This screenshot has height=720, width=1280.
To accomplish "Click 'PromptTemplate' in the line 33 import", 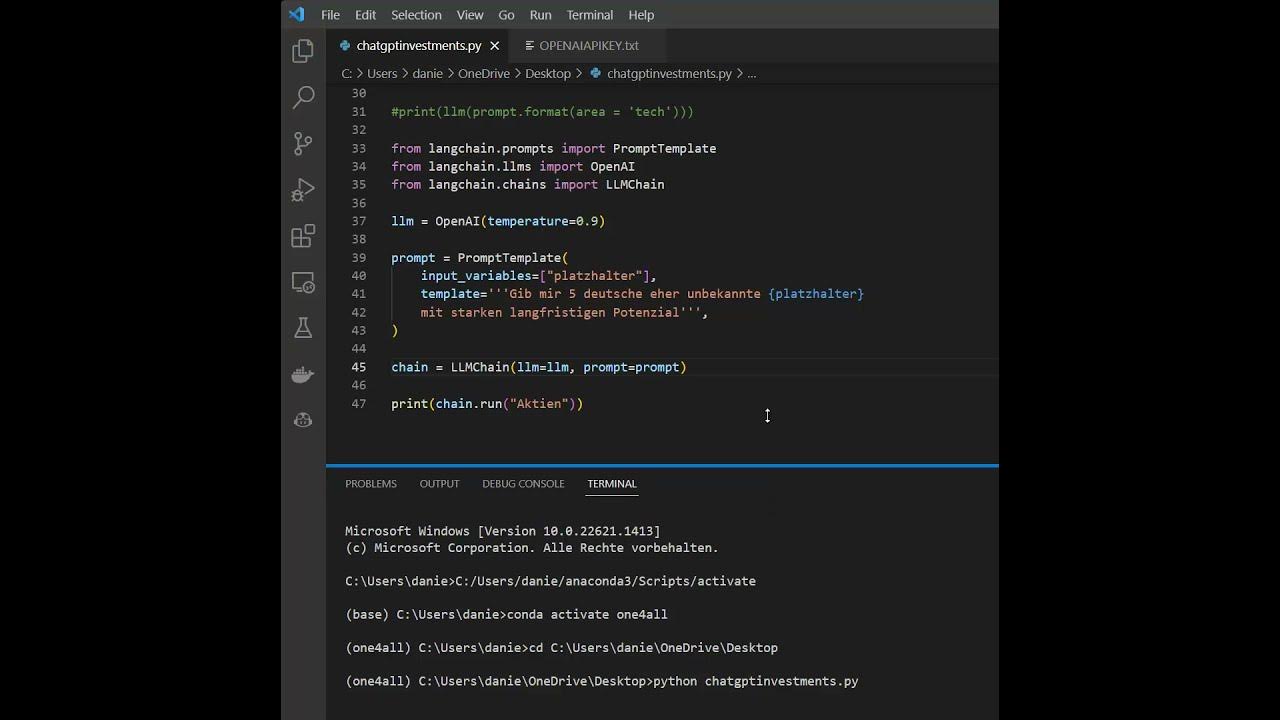I will (x=664, y=148).
